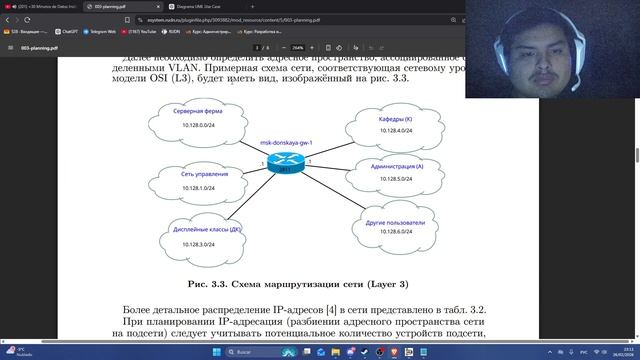Click the text 10.128.5.0/24
This screenshot has width=640, height=360.
click(x=396, y=179)
